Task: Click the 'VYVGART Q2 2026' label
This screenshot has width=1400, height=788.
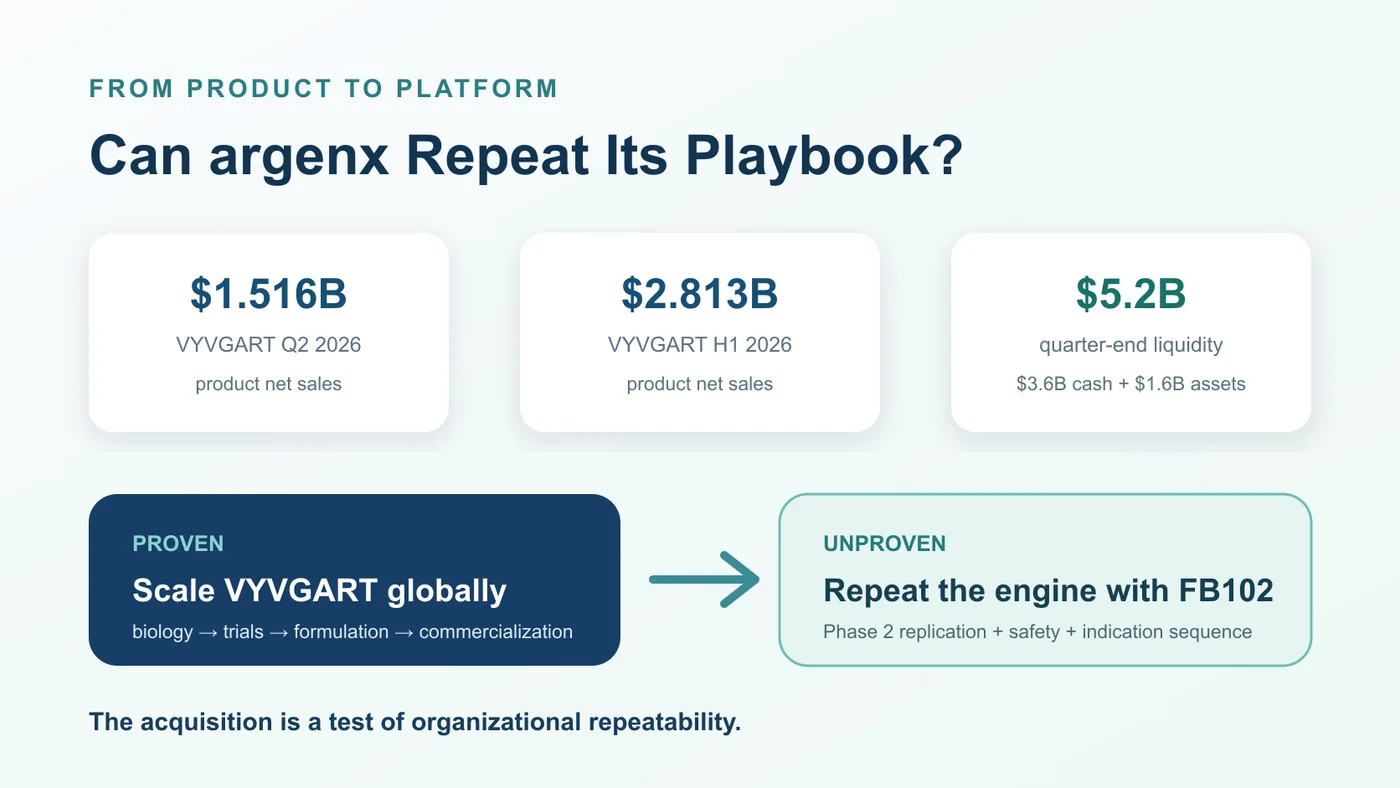Action: pos(269,345)
